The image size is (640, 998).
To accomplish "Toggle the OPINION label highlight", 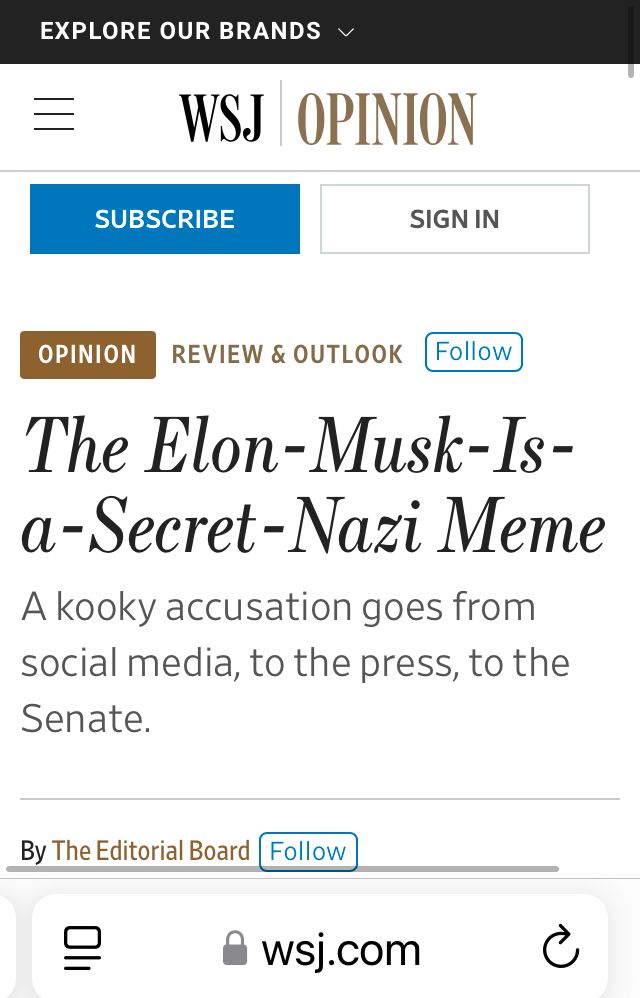I will [87, 354].
